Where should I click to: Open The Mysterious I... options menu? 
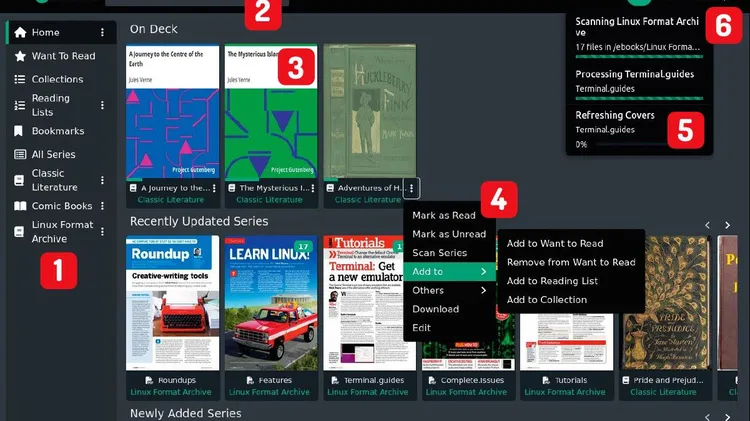[x=313, y=188]
